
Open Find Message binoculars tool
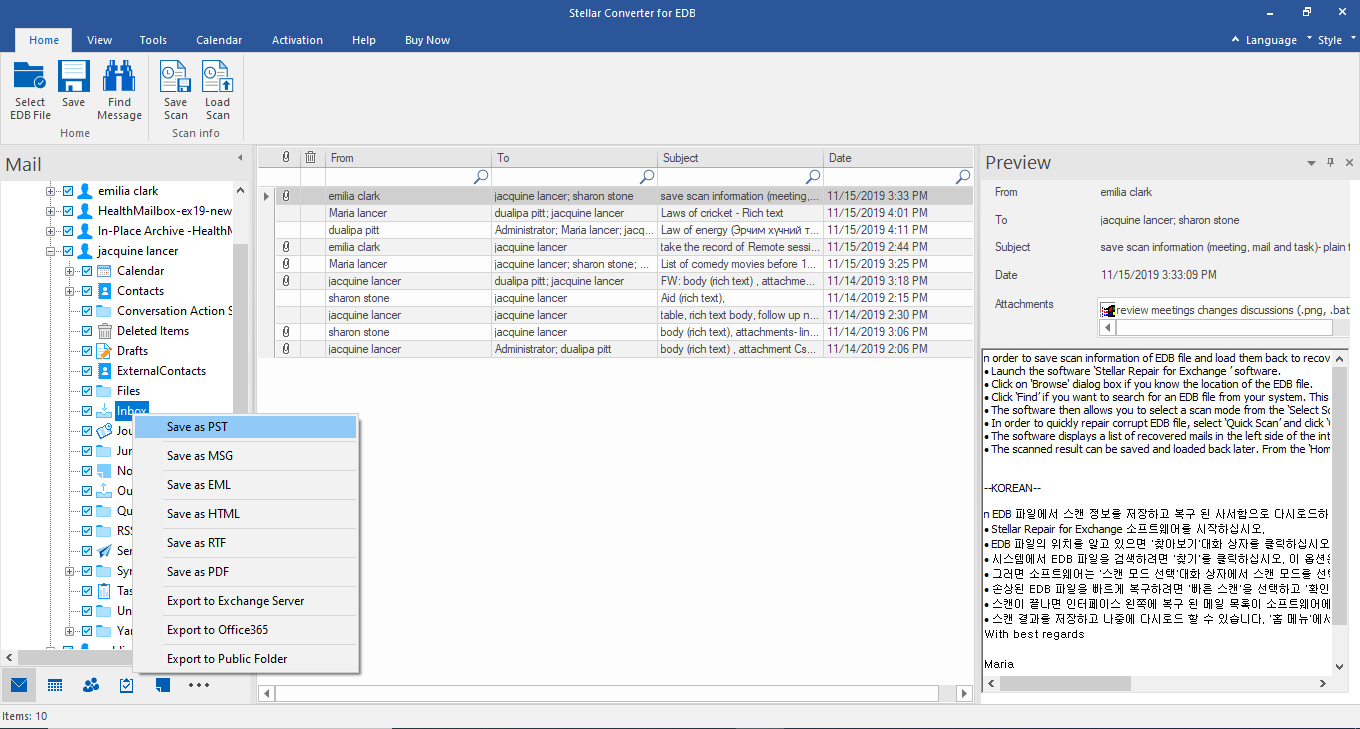(x=119, y=76)
